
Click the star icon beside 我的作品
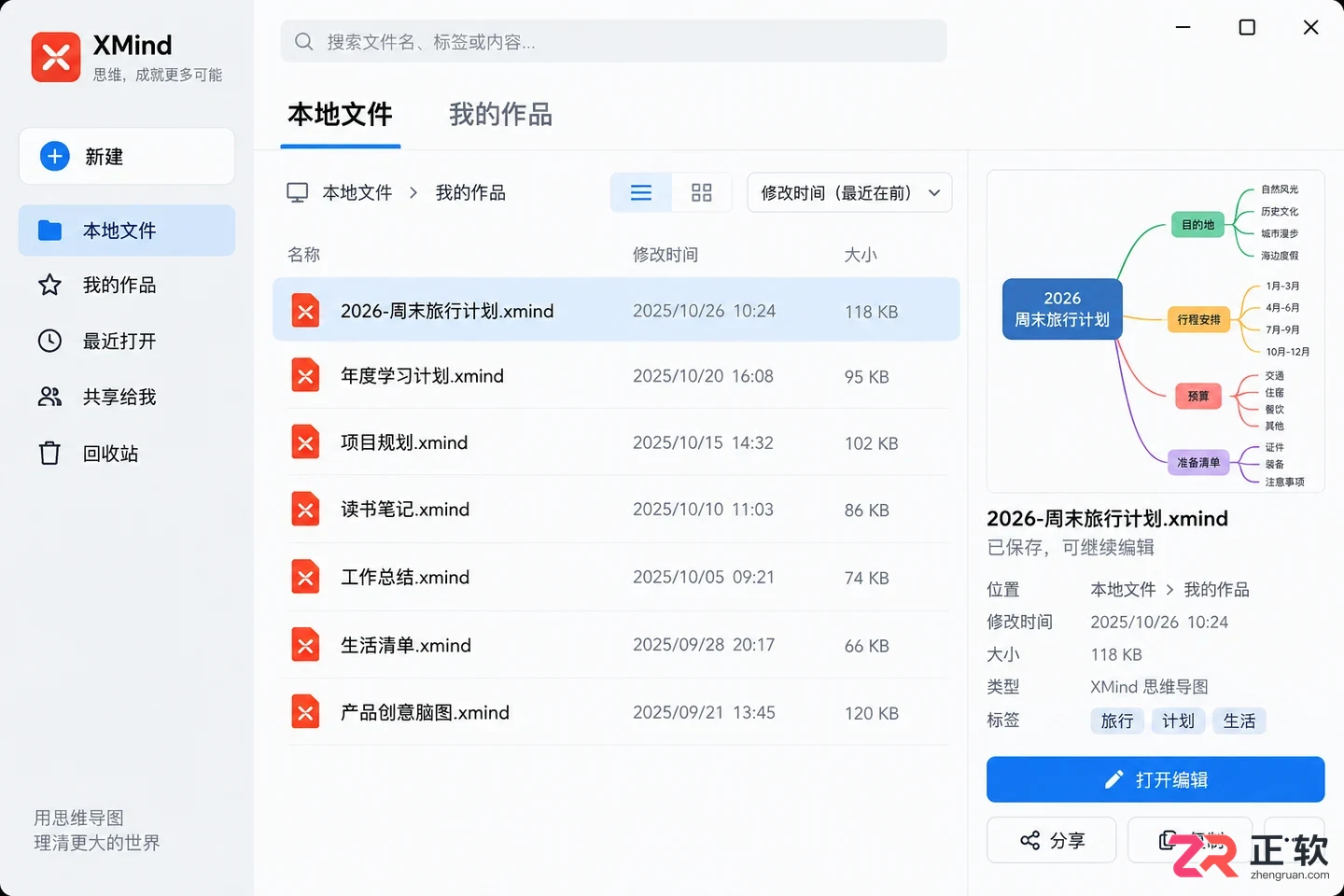[x=49, y=285]
